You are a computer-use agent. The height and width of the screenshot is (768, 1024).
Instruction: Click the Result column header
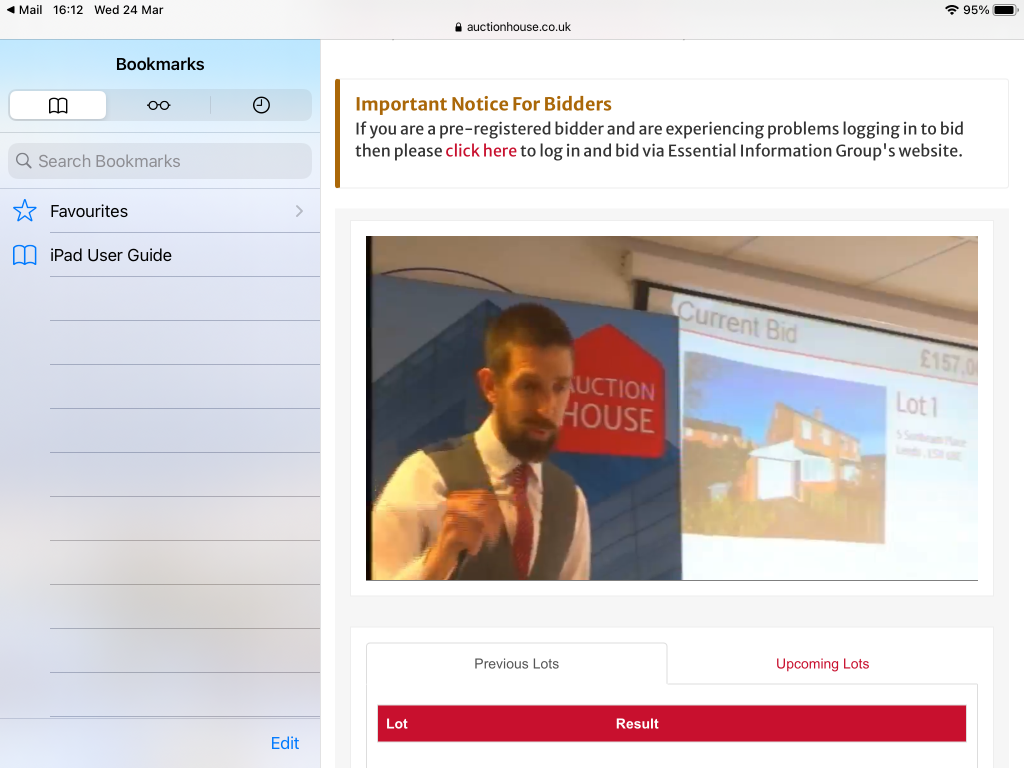point(637,724)
